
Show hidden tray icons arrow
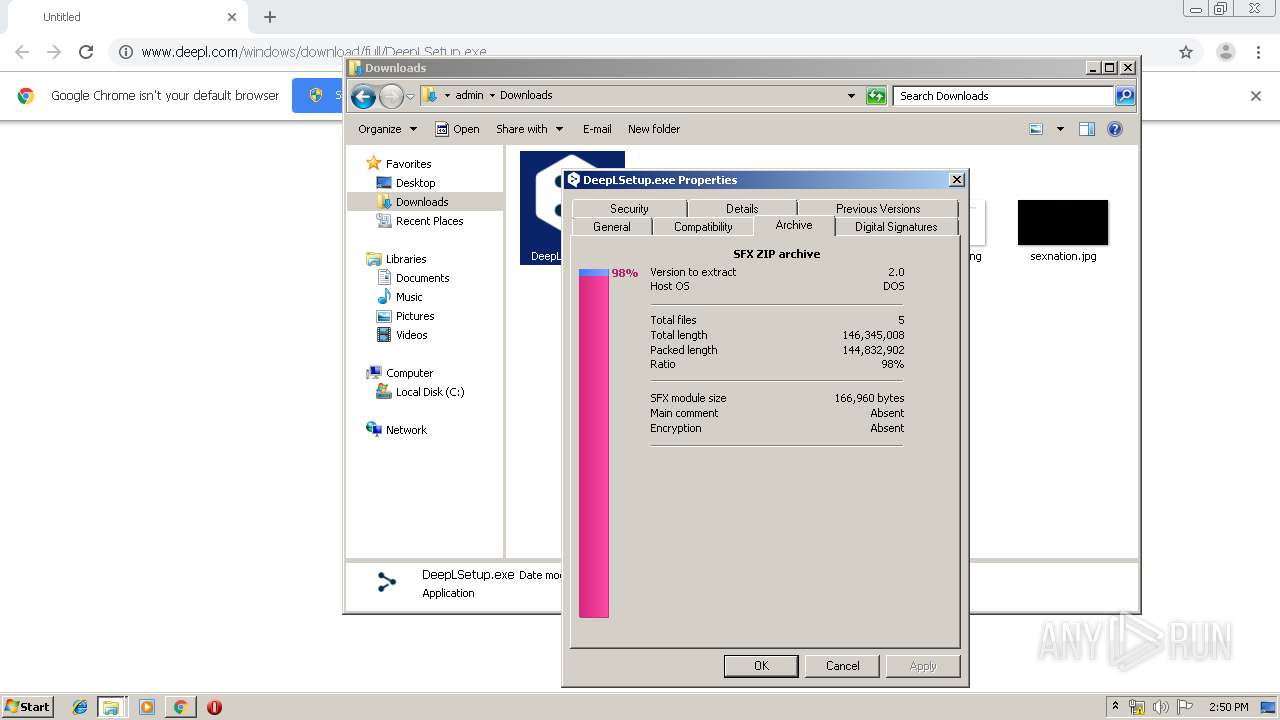point(1115,706)
